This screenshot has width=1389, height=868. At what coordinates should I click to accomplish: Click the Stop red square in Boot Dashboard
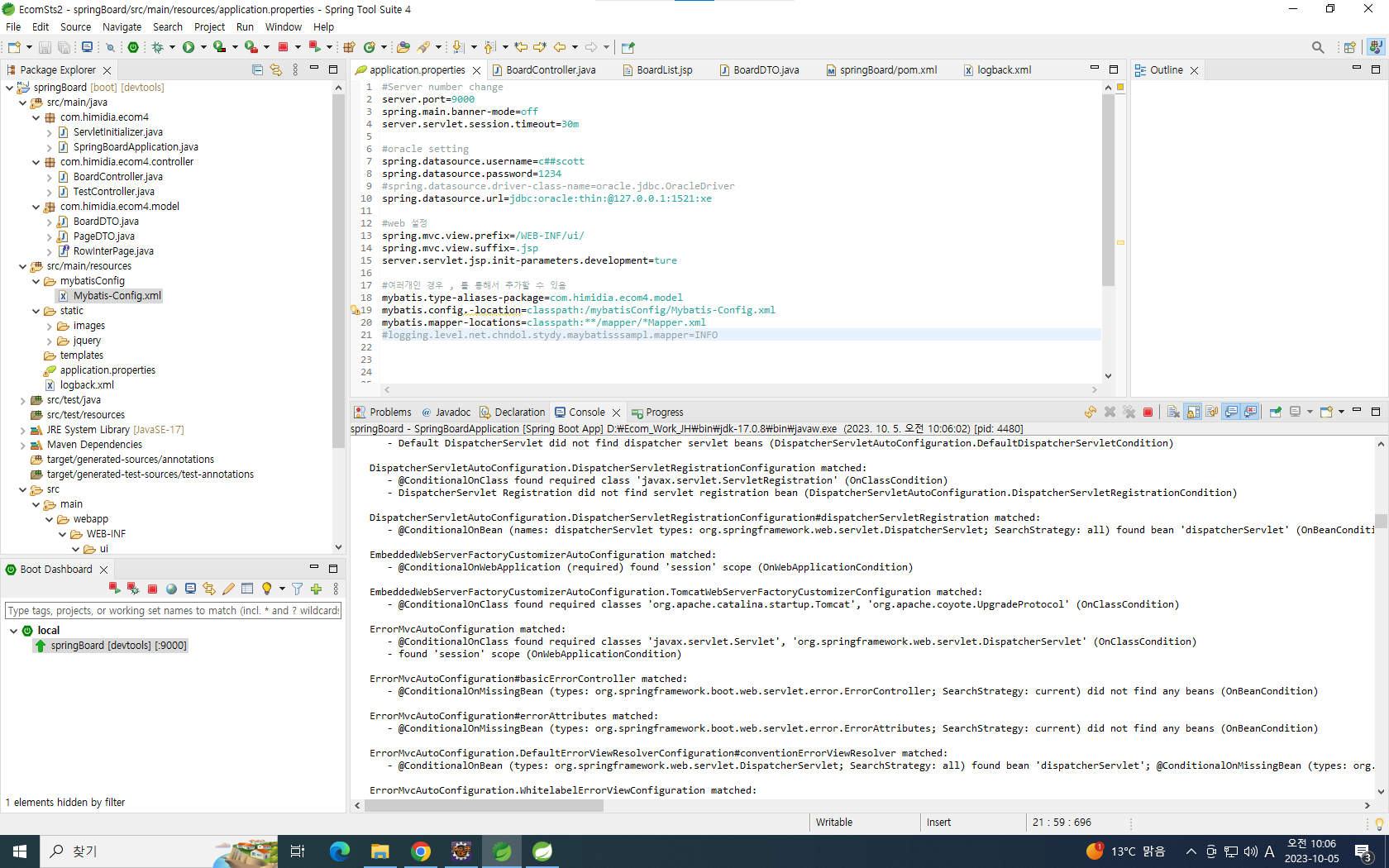(153, 589)
